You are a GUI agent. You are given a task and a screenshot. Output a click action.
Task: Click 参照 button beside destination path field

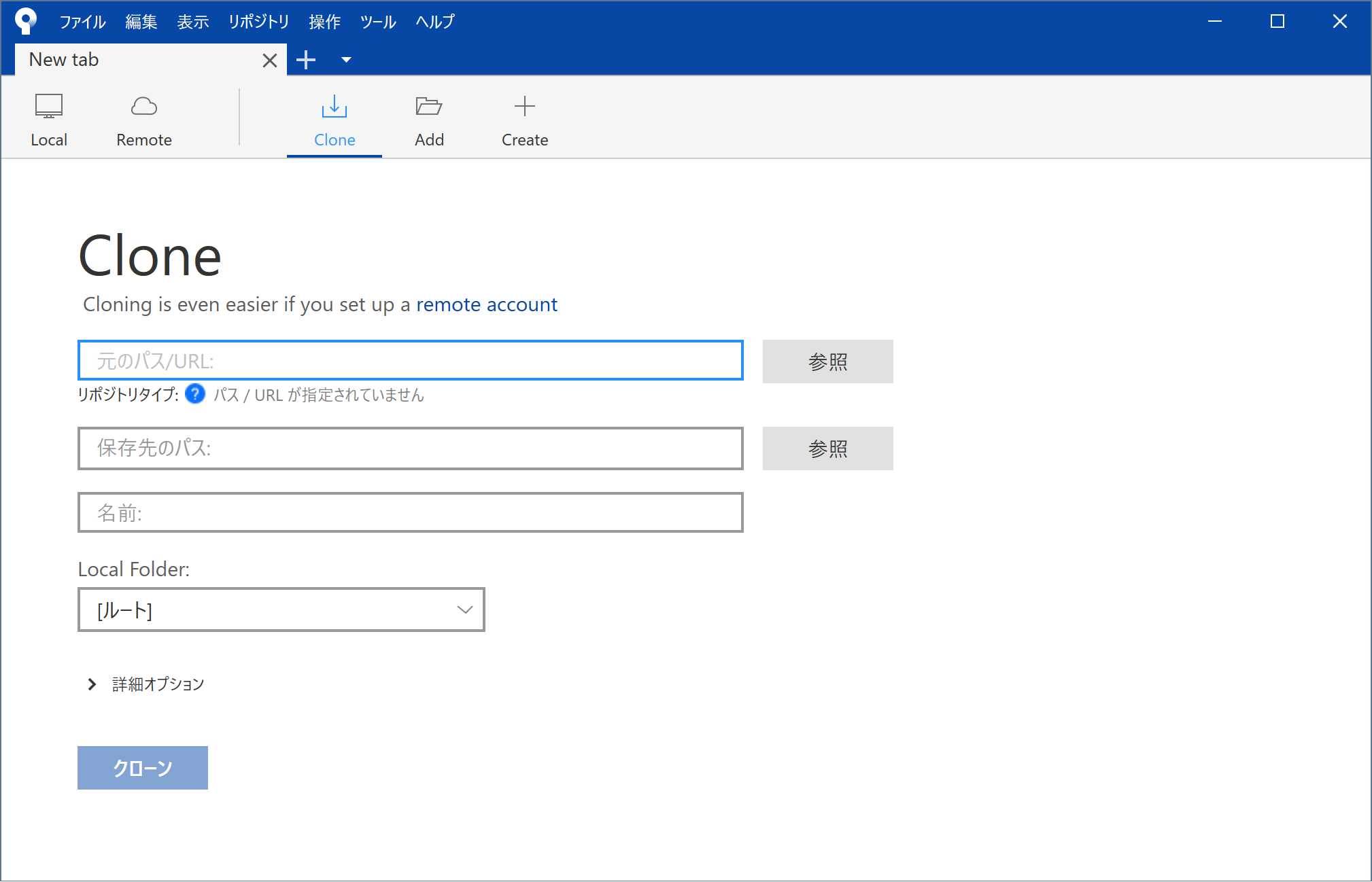tap(827, 448)
